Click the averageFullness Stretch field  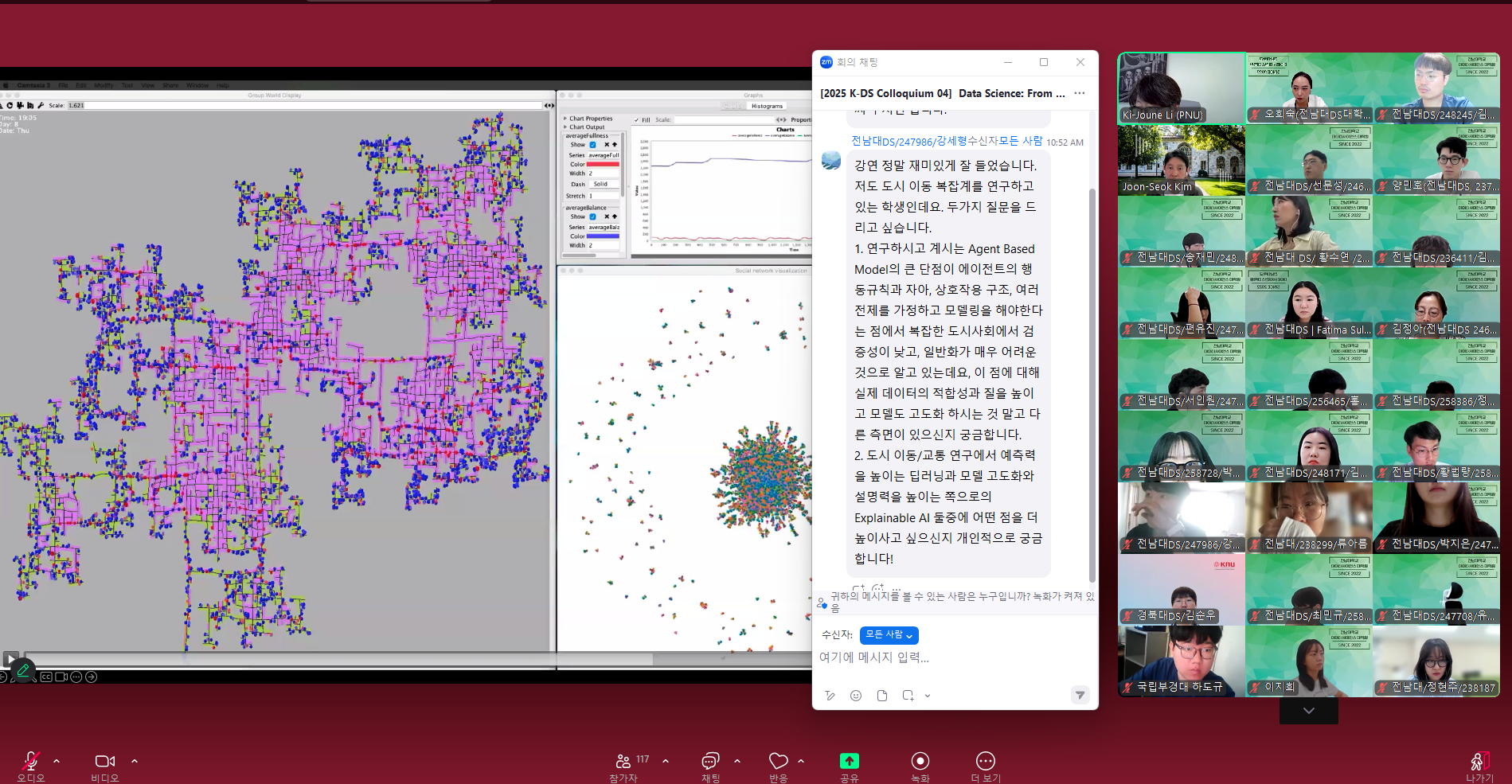[604, 196]
